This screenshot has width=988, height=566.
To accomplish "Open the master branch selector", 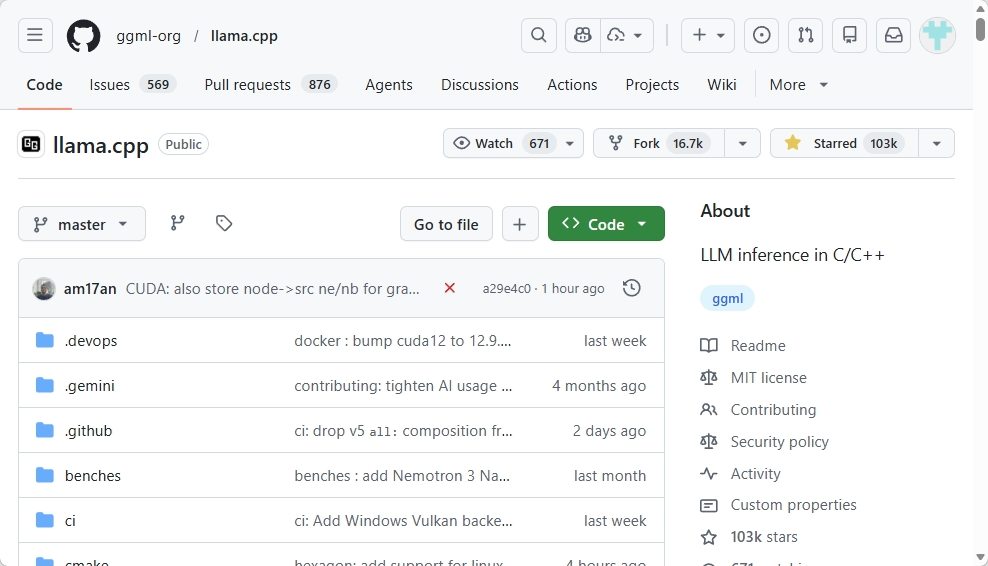I will (82, 224).
